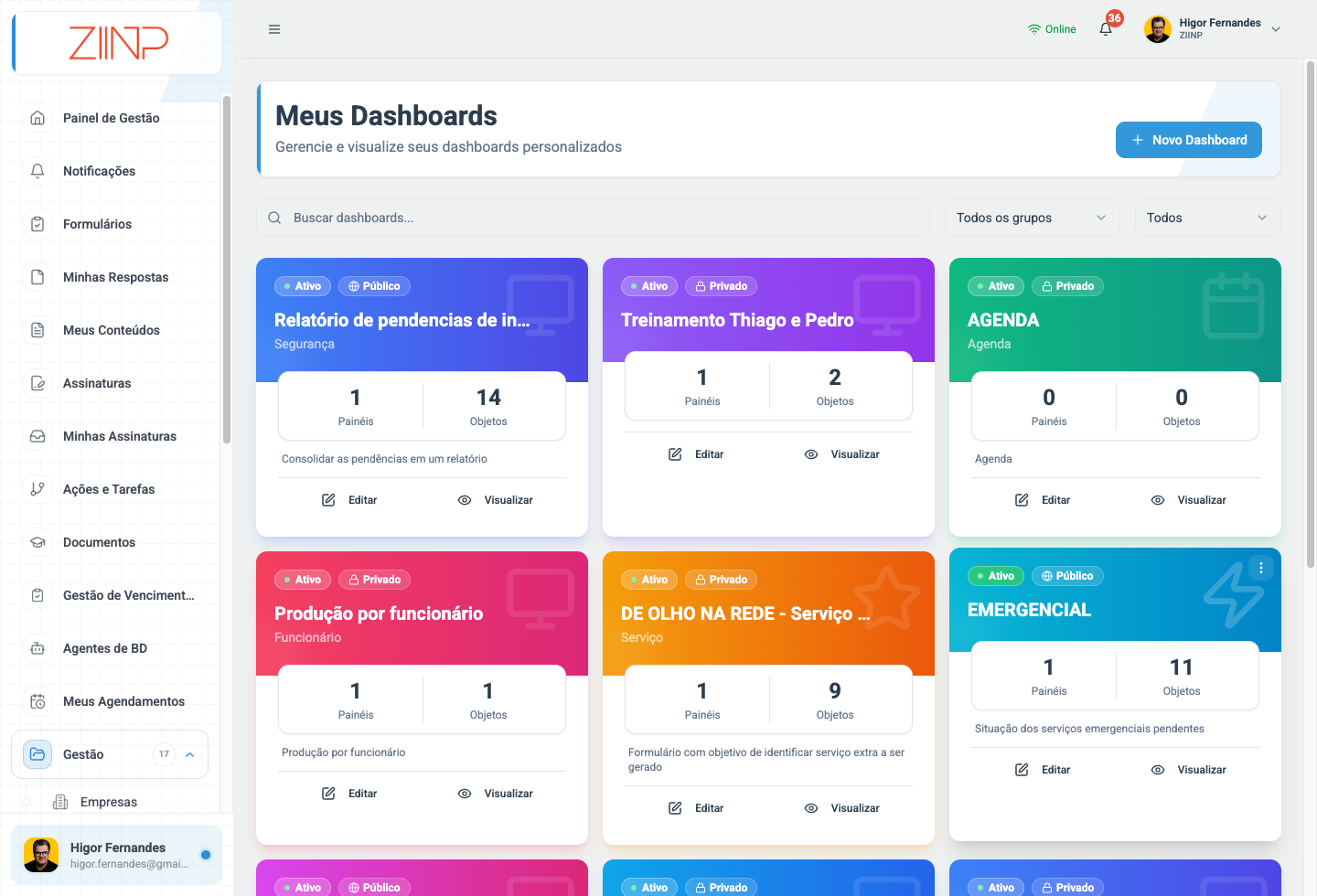Open the notifications bell icon
1317x896 pixels.
point(1106,29)
